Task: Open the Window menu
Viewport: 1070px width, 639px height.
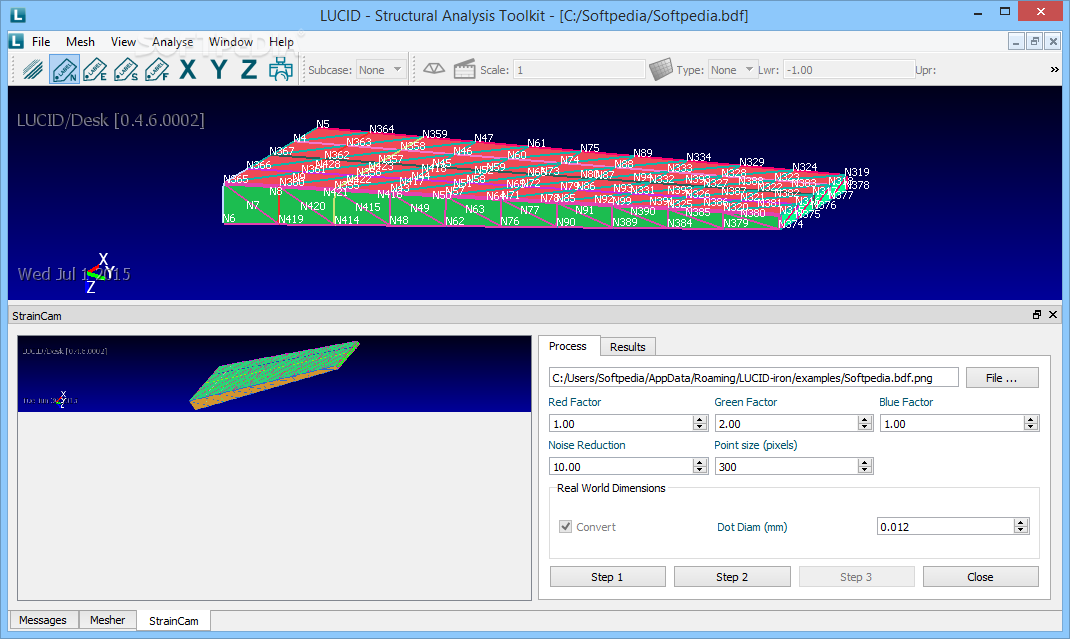Action: [231, 42]
